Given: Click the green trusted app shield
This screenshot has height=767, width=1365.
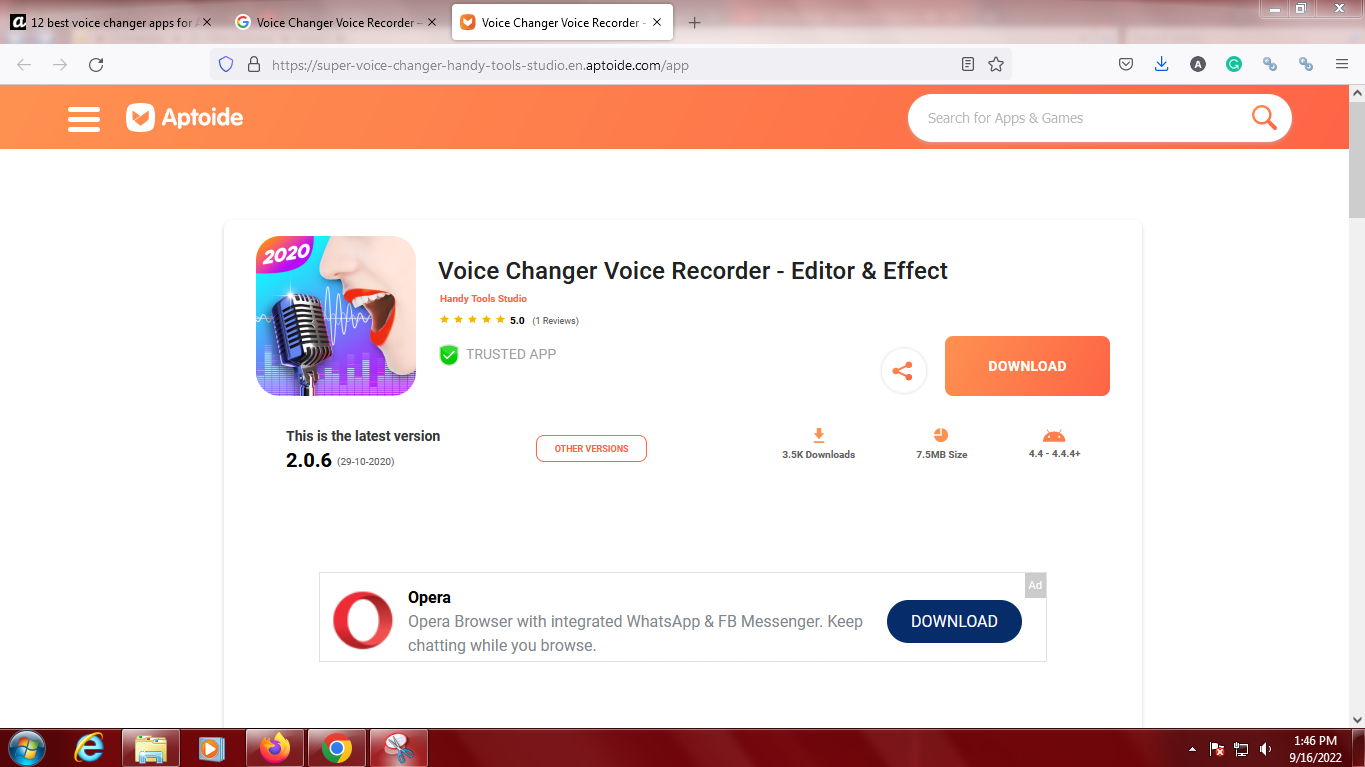Looking at the screenshot, I should [449, 354].
